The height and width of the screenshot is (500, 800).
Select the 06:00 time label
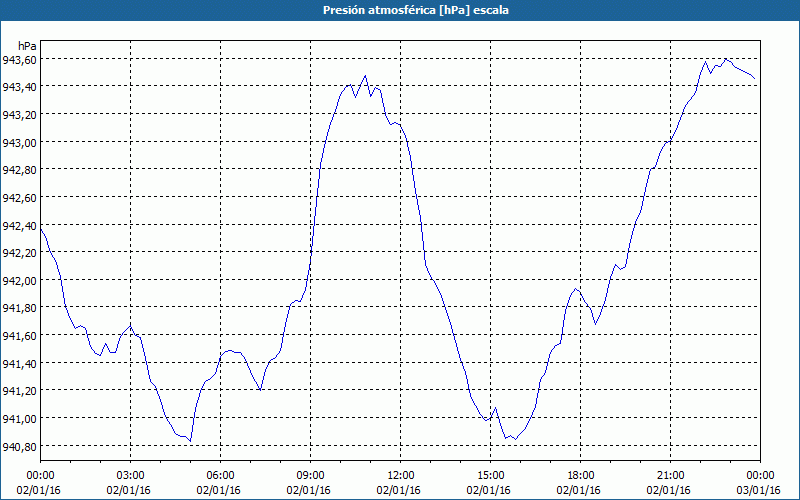pyautogui.click(x=220, y=476)
